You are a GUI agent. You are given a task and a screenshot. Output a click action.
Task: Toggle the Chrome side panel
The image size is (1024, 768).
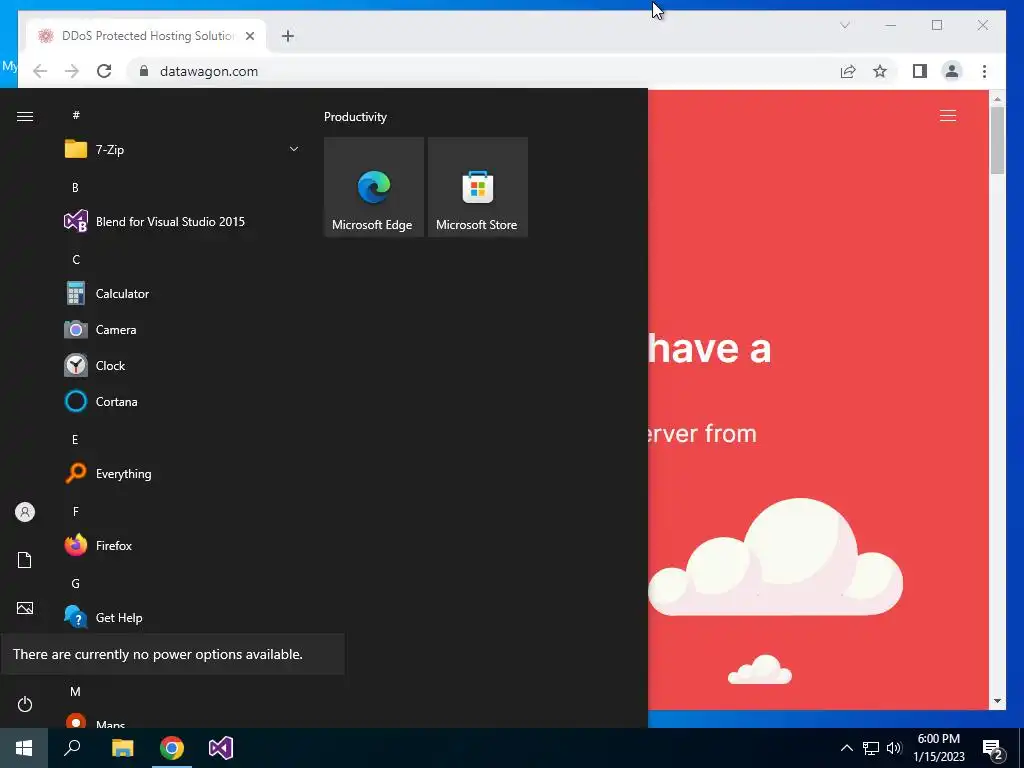pos(920,71)
